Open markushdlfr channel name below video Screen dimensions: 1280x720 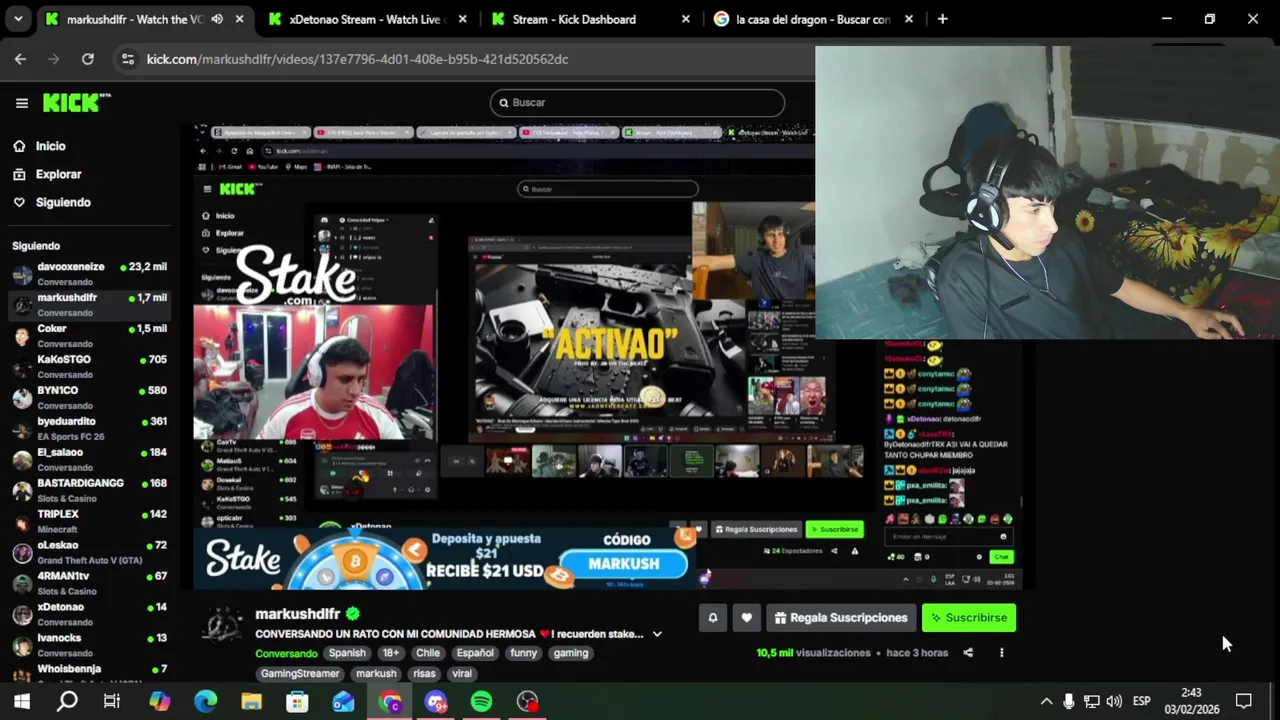pyautogui.click(x=298, y=614)
